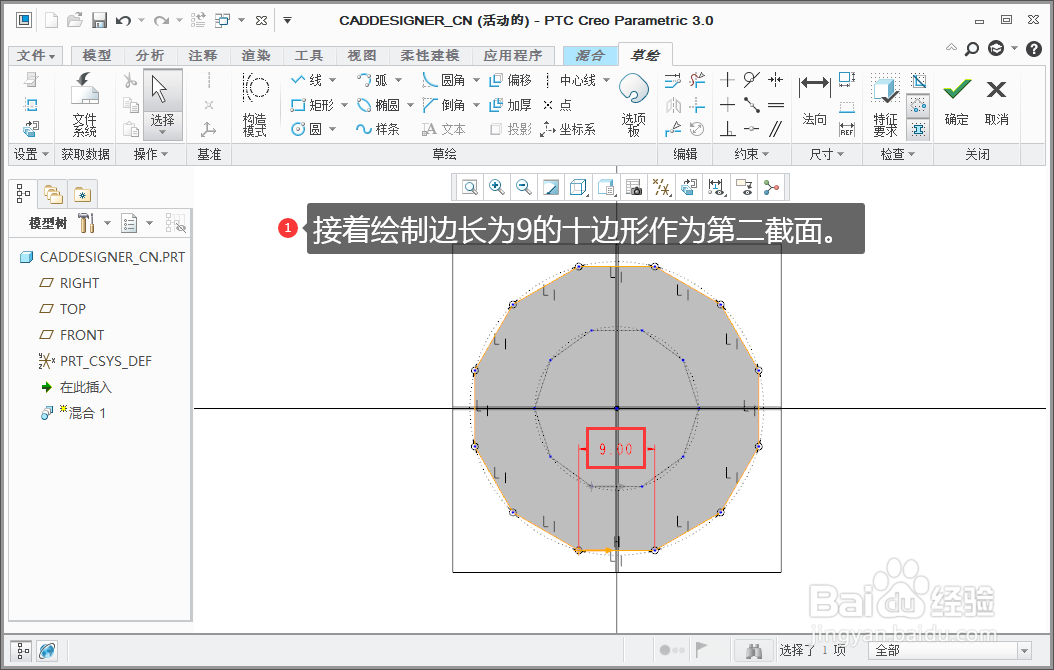Select the 混合 1 feature in model tree
Screen dimensions: 1054x670
[x=73, y=413]
